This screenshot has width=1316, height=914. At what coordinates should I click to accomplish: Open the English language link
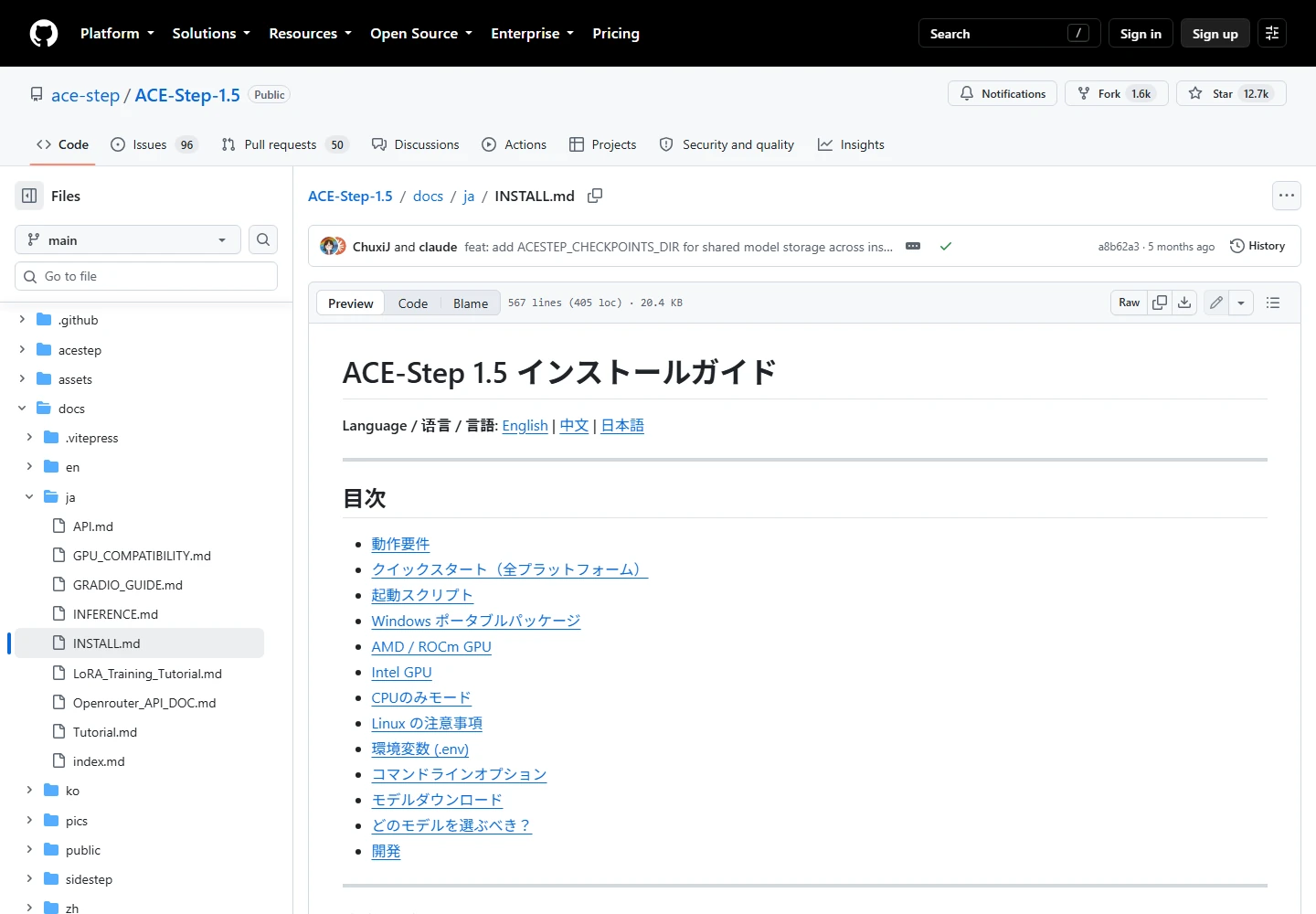(525, 425)
